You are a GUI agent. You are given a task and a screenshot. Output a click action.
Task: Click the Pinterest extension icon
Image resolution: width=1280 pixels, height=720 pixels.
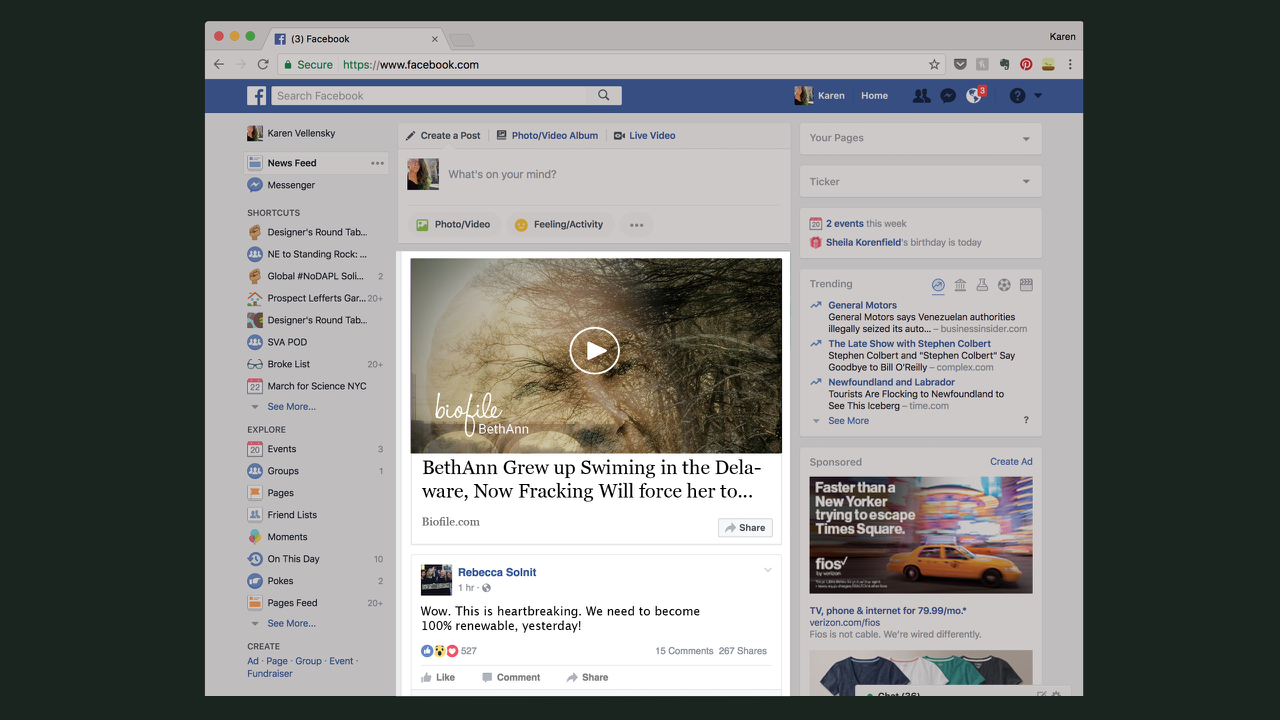coord(1026,64)
